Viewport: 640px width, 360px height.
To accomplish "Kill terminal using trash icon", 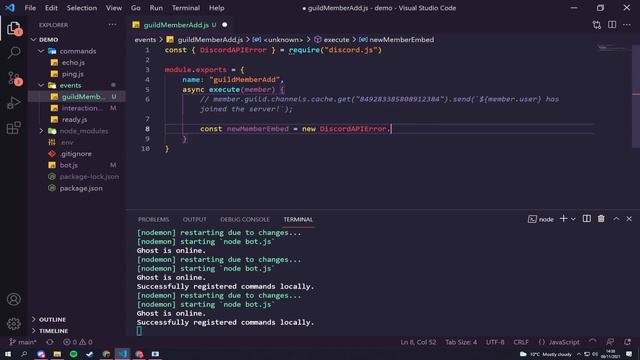I will click(601, 219).
